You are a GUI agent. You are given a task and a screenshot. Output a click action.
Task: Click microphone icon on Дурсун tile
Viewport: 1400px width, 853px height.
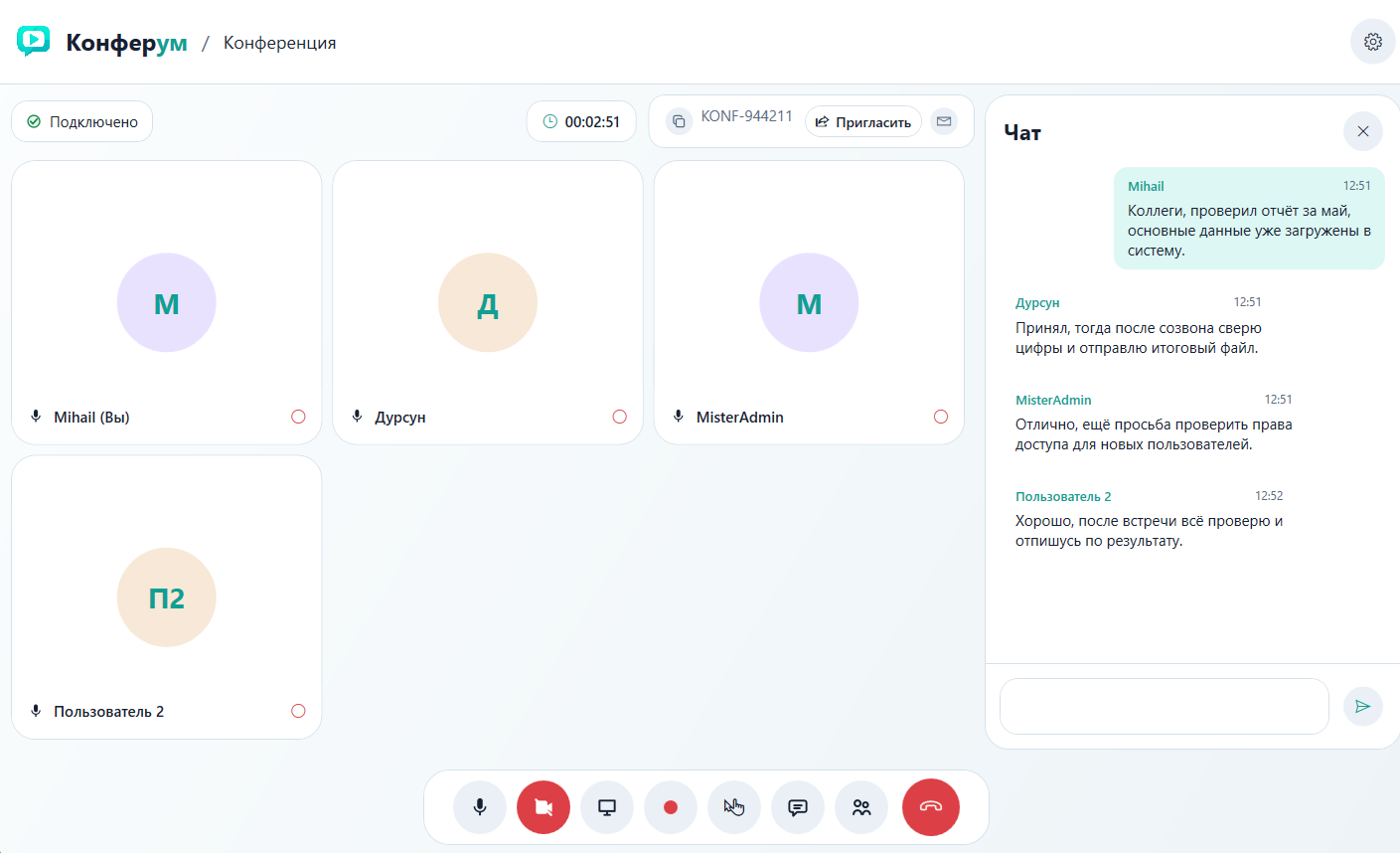click(357, 417)
